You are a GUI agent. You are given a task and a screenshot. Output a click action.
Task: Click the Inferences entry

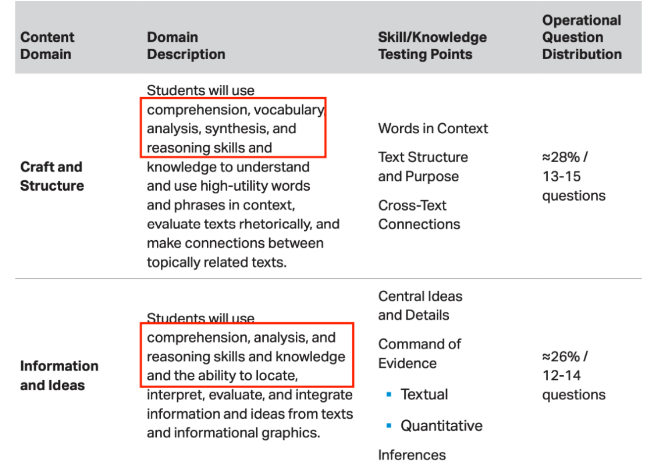click(412, 455)
